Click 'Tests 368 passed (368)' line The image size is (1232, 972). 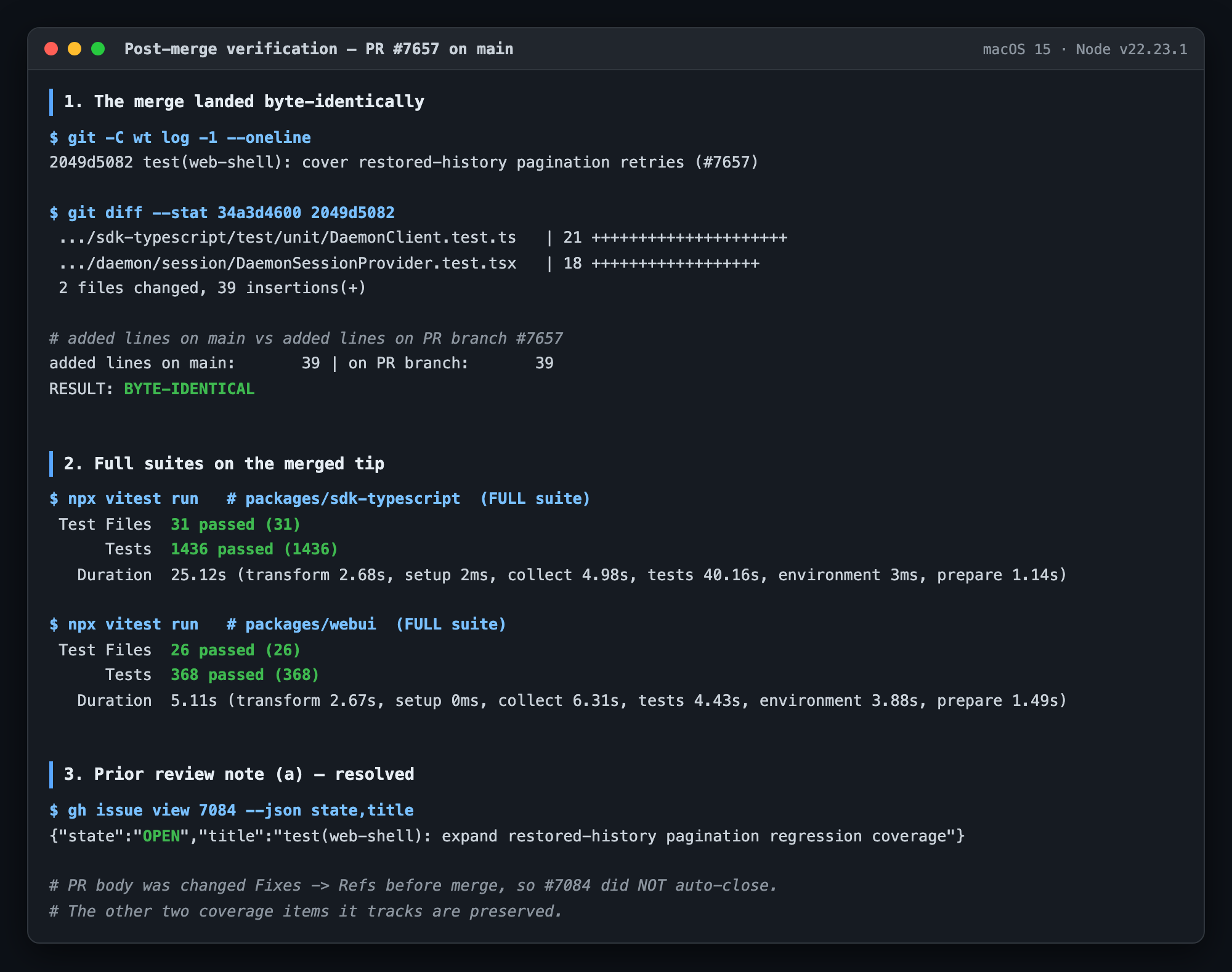(x=212, y=674)
